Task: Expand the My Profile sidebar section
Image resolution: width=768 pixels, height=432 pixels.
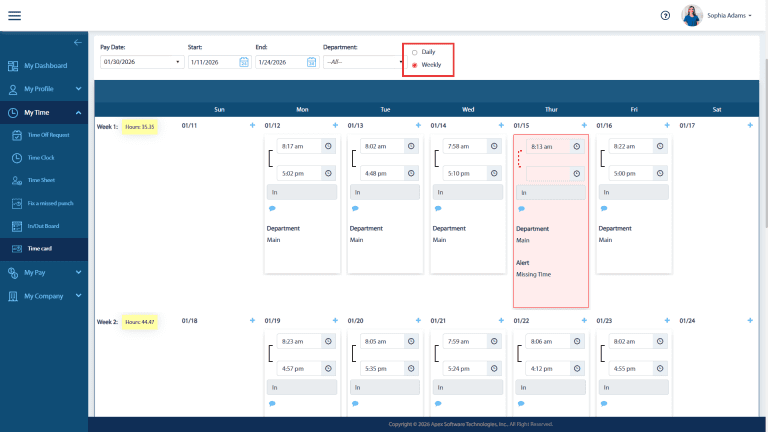Action: pyautogui.click(x=44, y=89)
